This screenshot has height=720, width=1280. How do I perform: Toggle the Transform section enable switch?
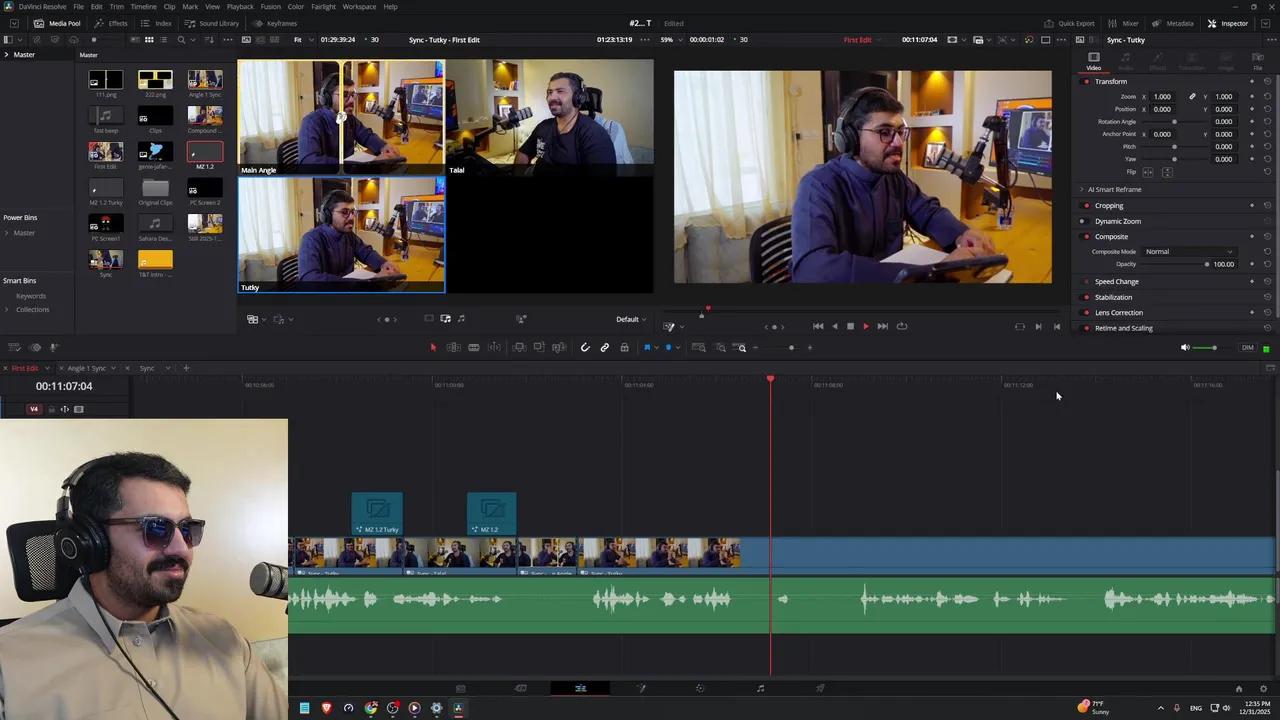click(x=1087, y=82)
